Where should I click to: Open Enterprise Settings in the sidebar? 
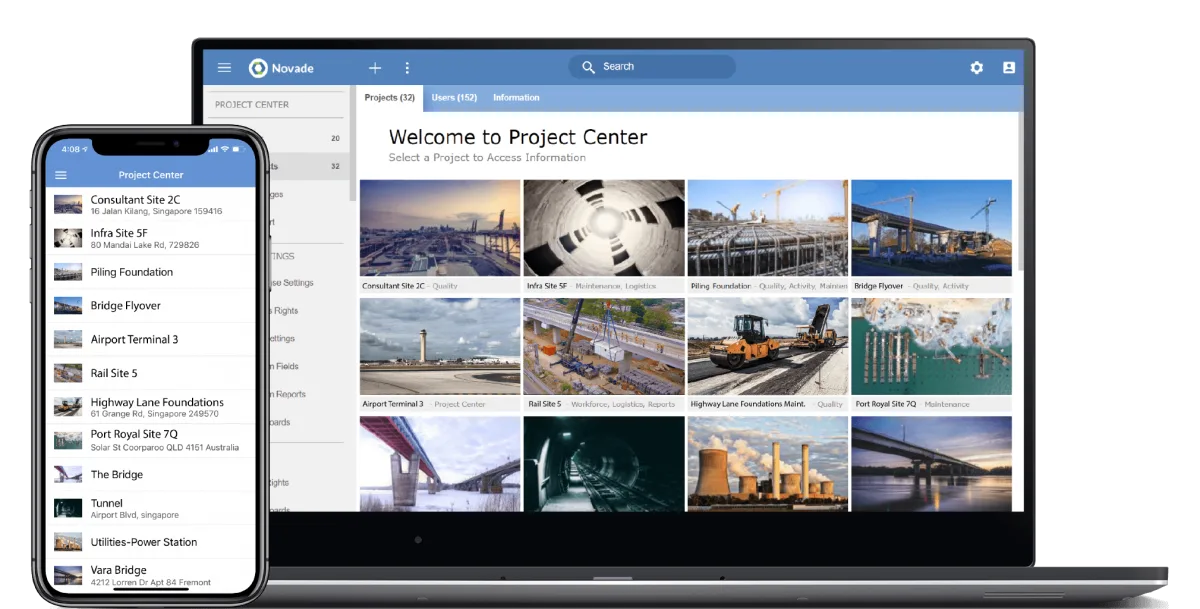coord(300,284)
